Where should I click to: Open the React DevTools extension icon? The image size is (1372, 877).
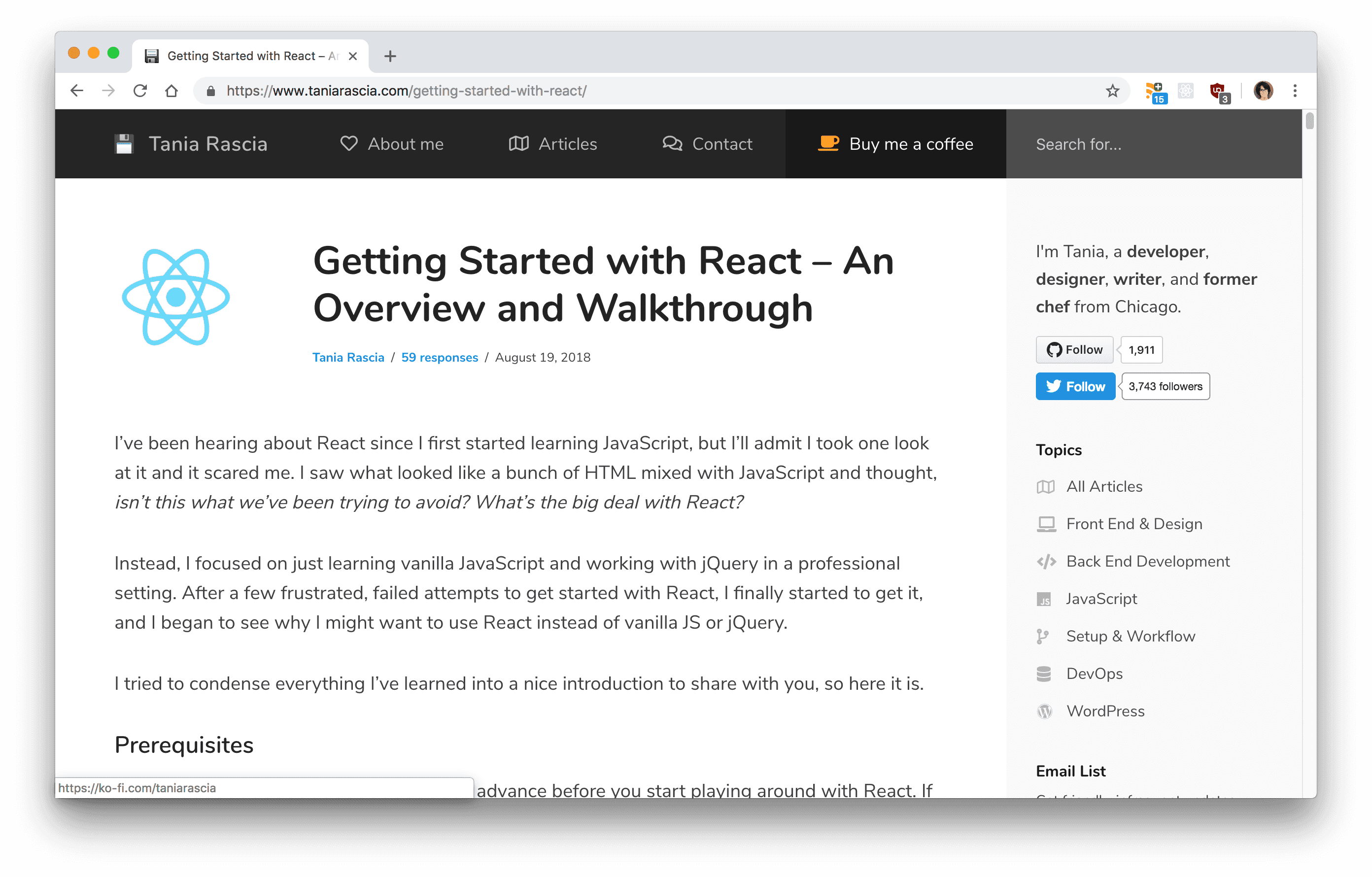1186,91
